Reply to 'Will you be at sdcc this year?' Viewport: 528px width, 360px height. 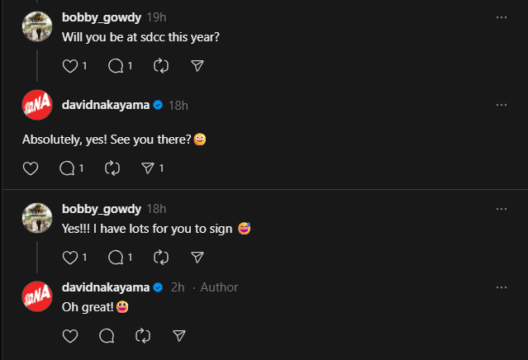pos(116,66)
